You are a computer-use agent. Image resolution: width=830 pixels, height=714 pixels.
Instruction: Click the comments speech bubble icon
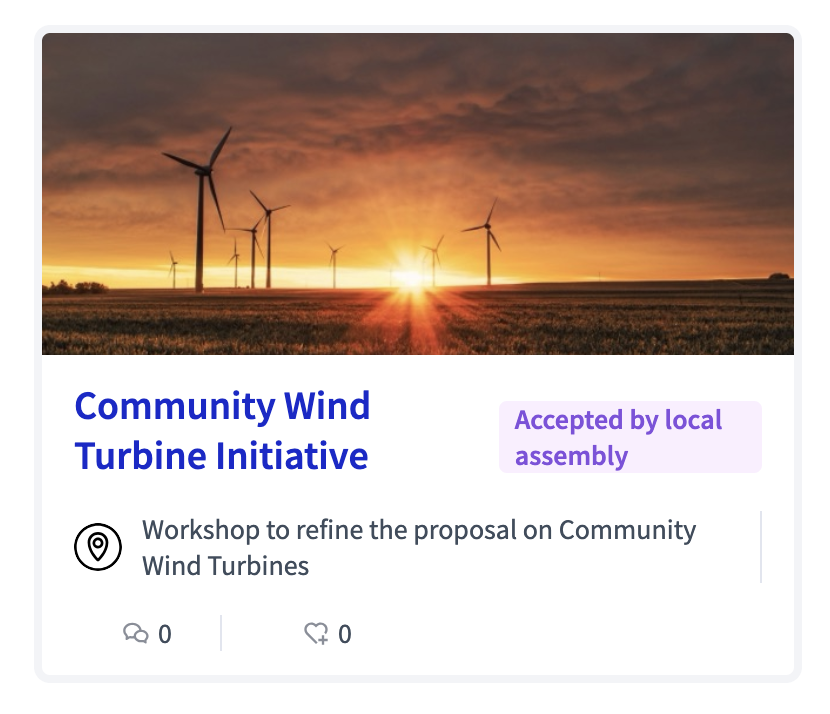coord(135,633)
